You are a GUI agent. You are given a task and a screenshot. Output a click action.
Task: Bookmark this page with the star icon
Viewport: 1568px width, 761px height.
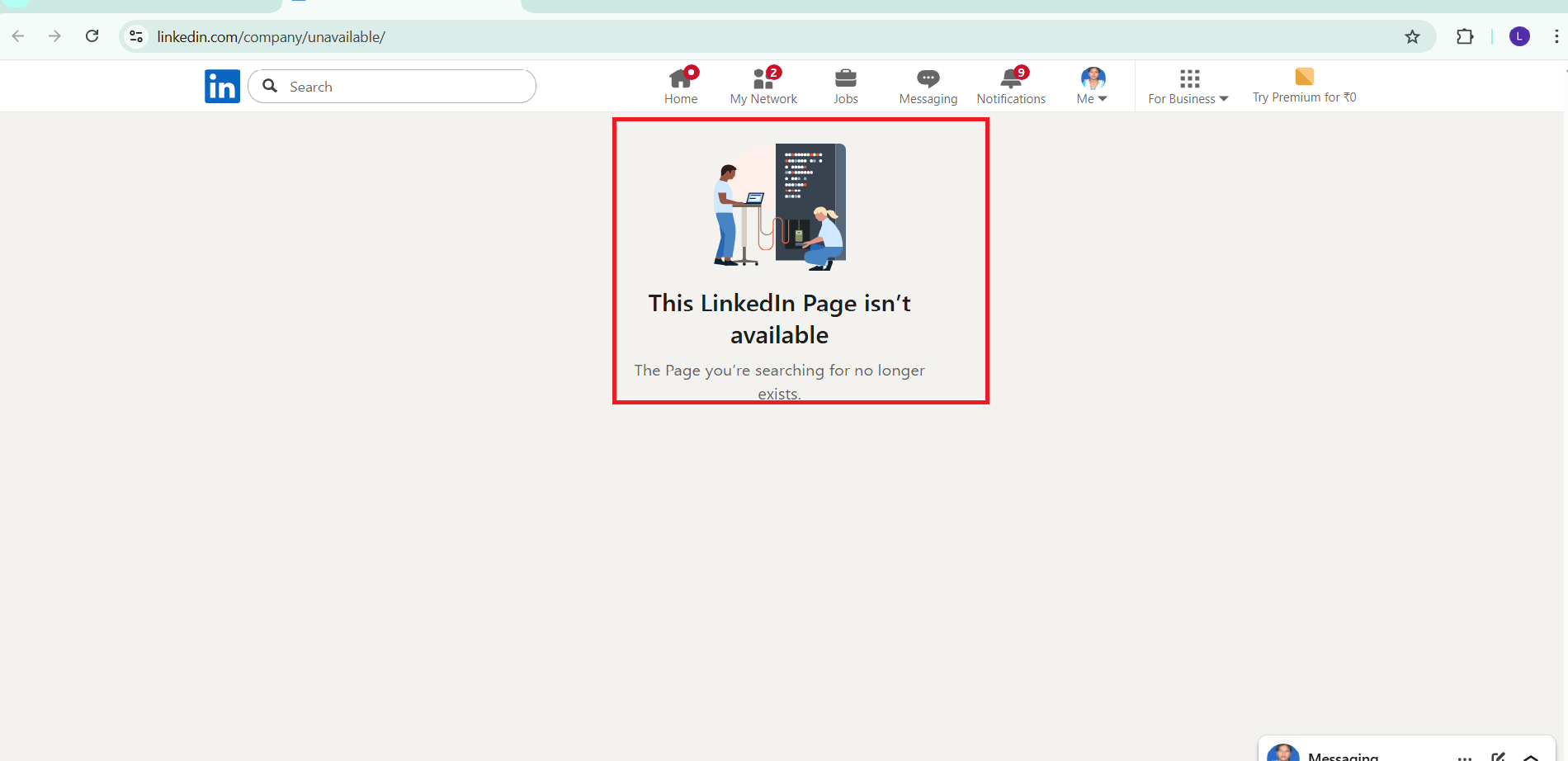(x=1412, y=36)
